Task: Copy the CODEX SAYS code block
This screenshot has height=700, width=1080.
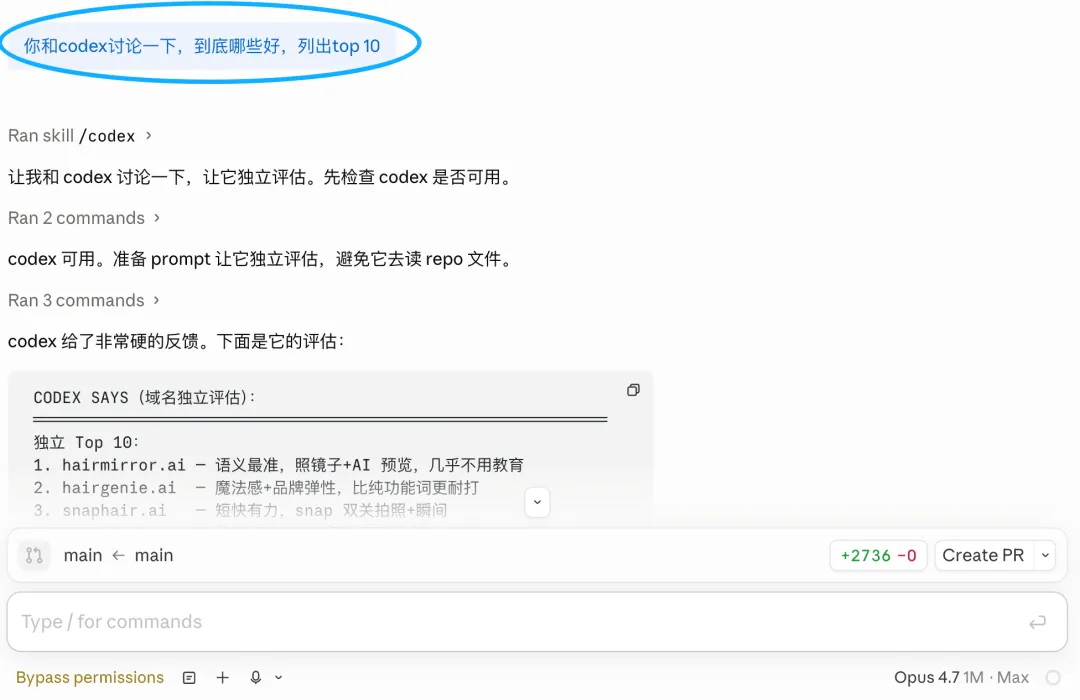Action: 633,390
